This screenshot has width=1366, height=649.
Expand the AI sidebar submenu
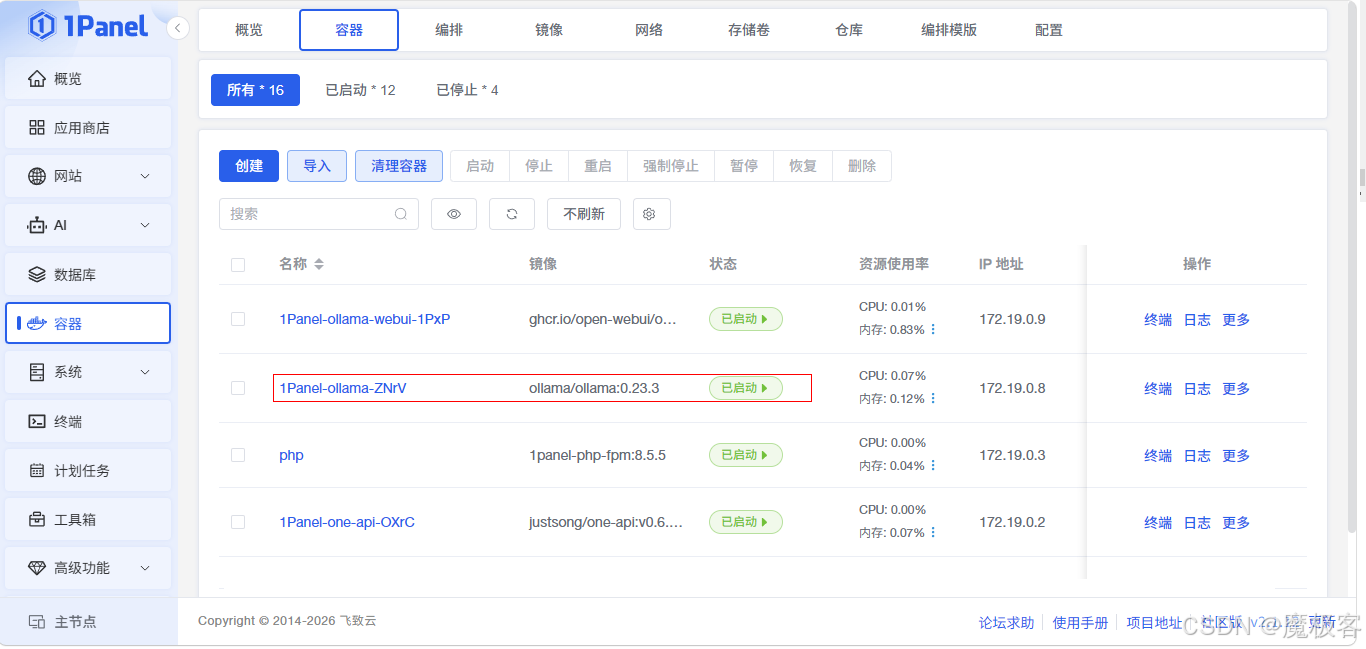145,225
